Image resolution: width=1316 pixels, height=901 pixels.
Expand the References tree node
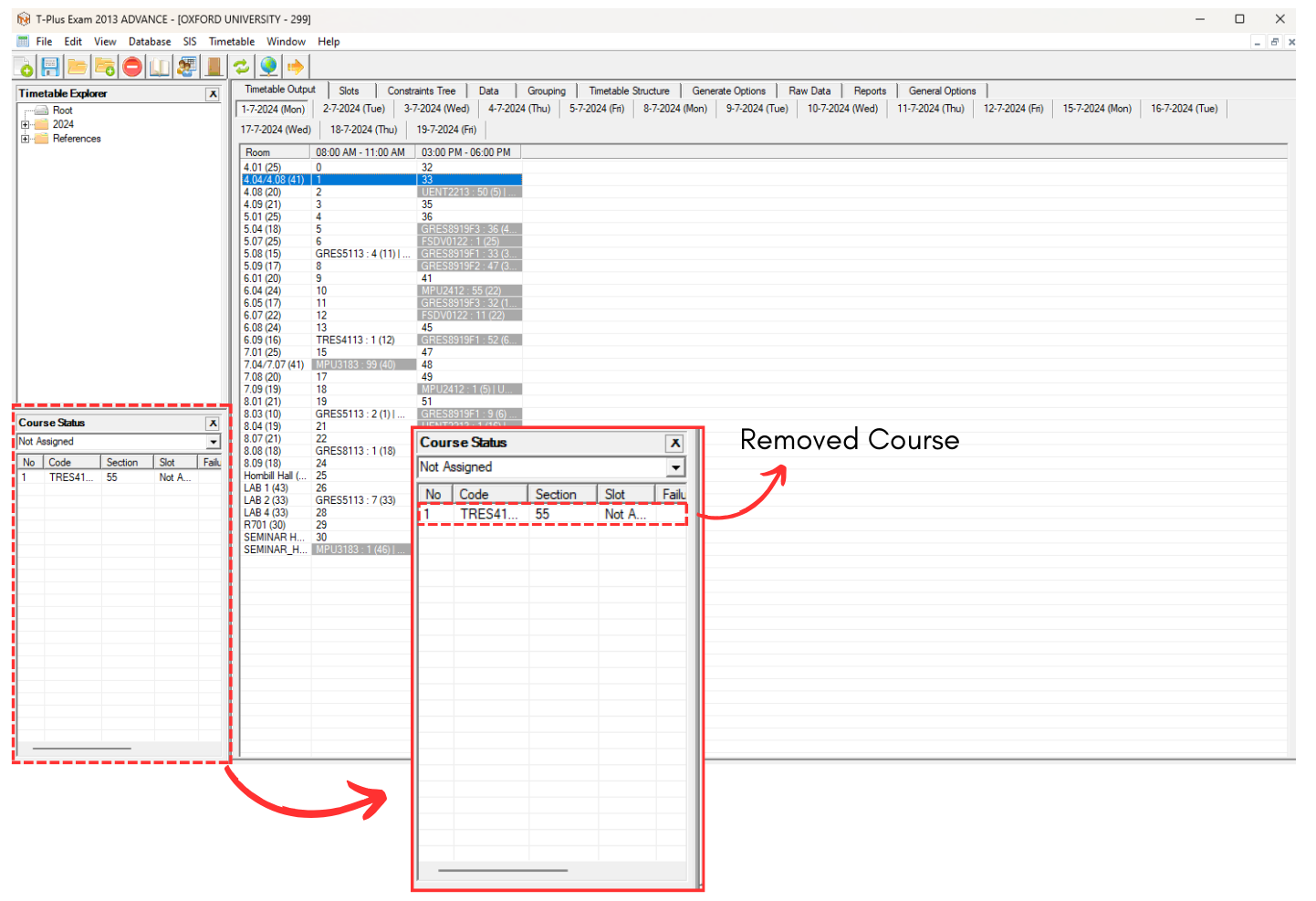click(x=26, y=138)
